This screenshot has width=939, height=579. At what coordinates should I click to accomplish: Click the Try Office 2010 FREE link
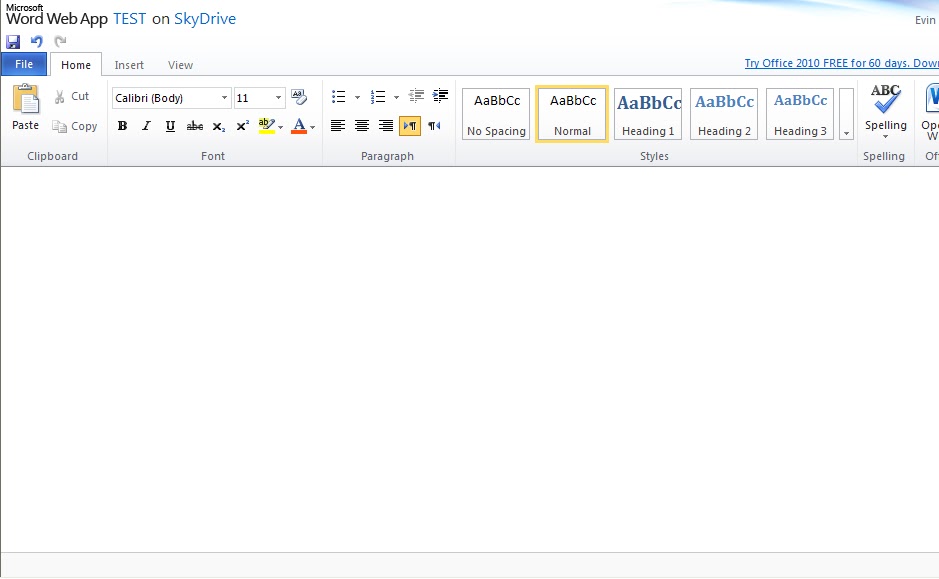(841, 63)
